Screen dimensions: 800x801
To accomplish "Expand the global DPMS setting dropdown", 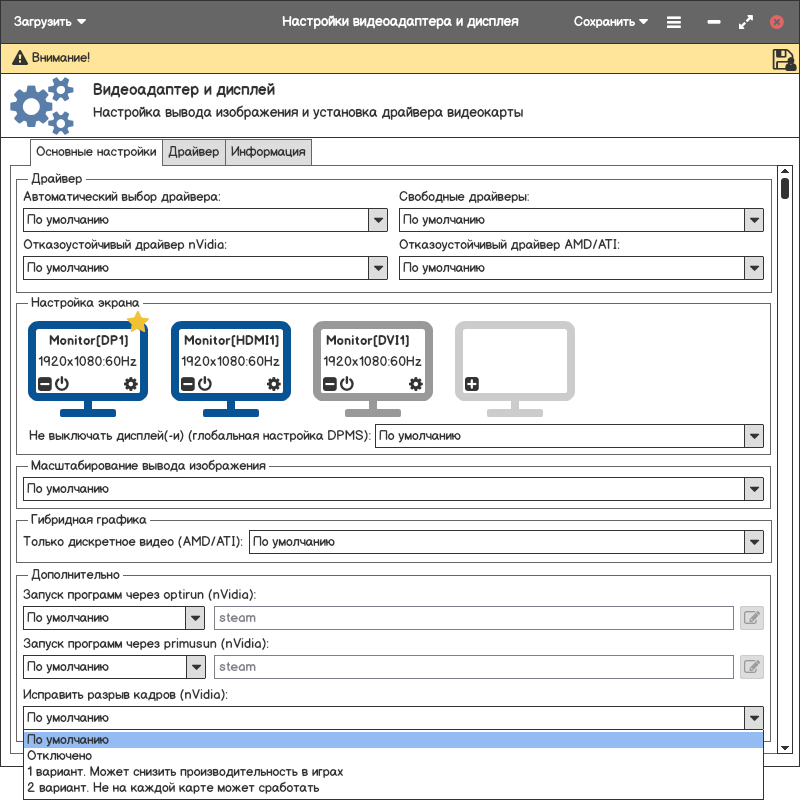I will [x=754, y=437].
